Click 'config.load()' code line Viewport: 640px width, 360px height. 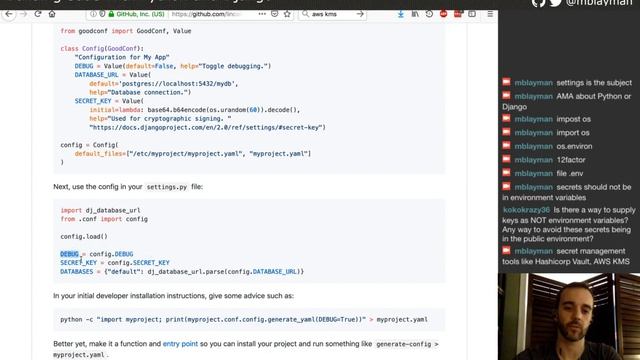pyautogui.click(x=84, y=236)
